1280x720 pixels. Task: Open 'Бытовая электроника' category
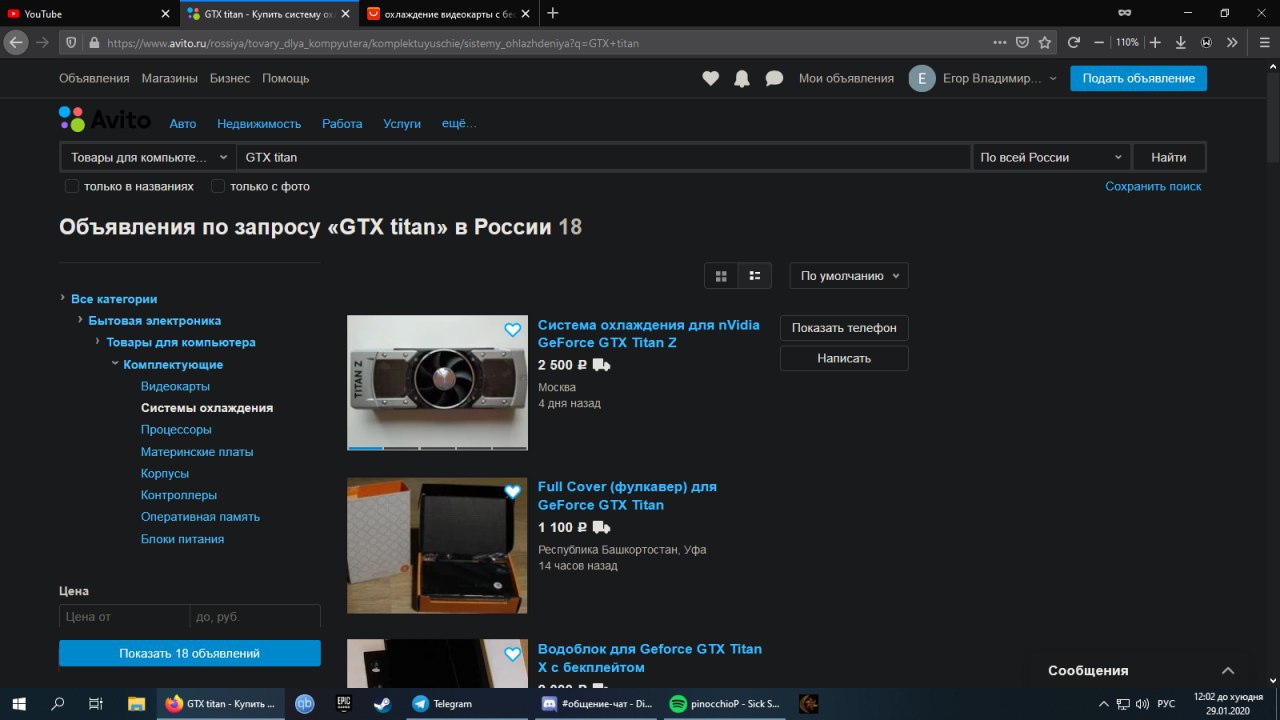tap(155, 321)
